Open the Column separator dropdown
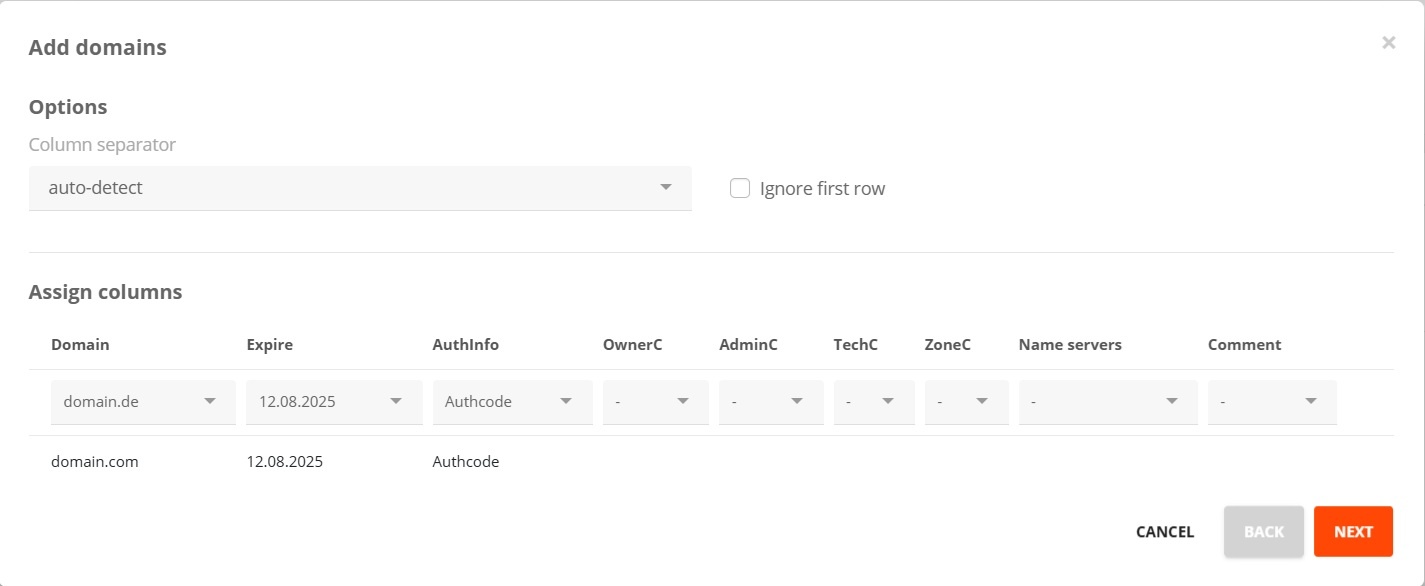Image resolution: width=1425 pixels, height=586 pixels. pos(360,188)
